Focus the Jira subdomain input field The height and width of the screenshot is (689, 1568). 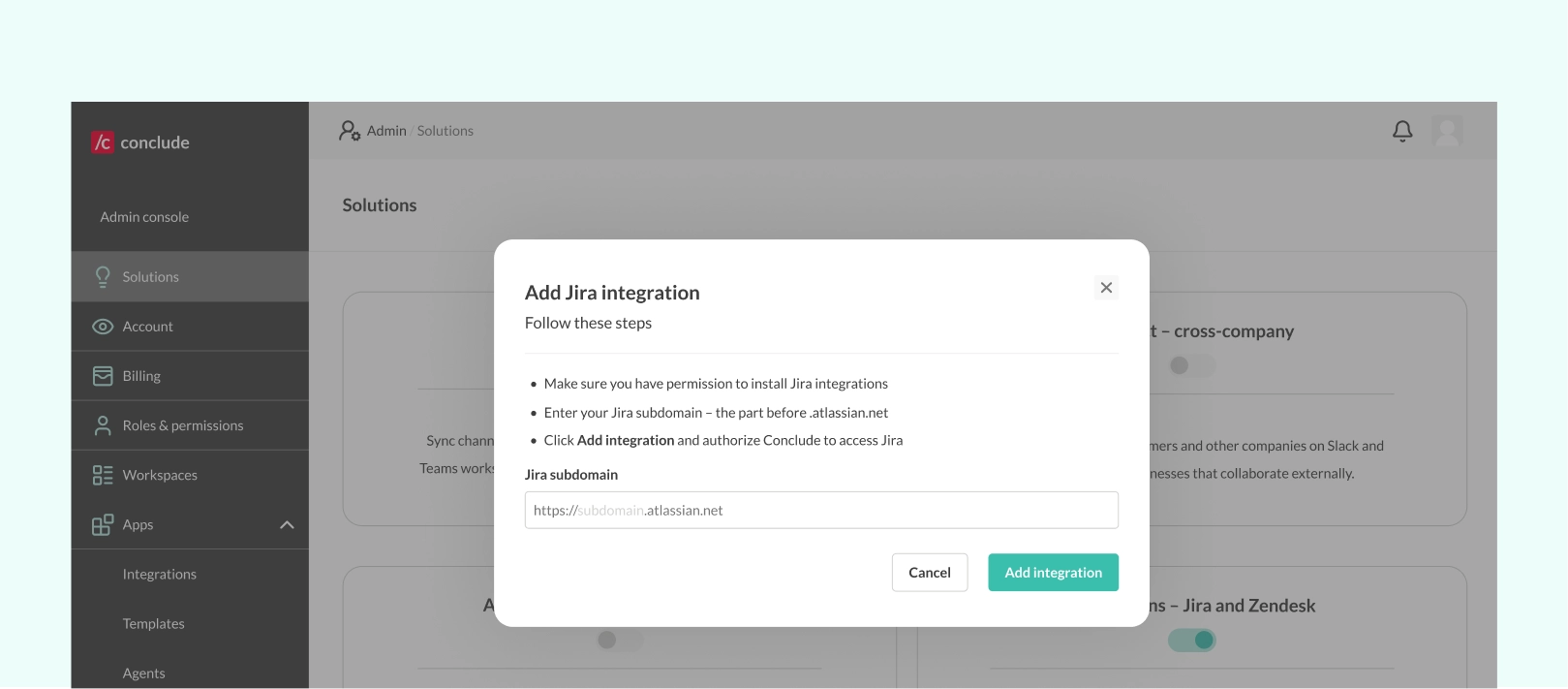click(821, 510)
